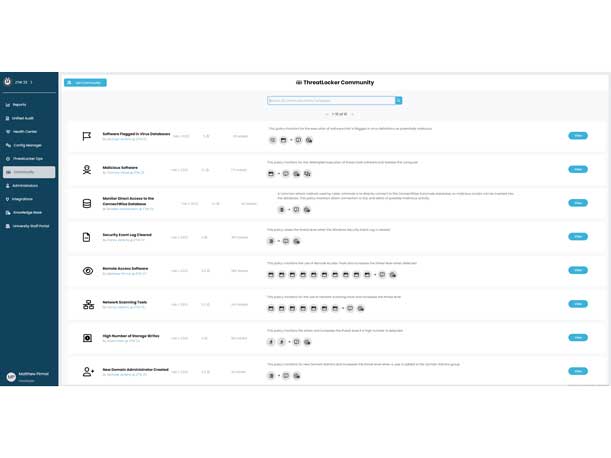Click the network icon beside Network Scanning Tools
Viewport: 611px width, 458px height.
point(87,304)
